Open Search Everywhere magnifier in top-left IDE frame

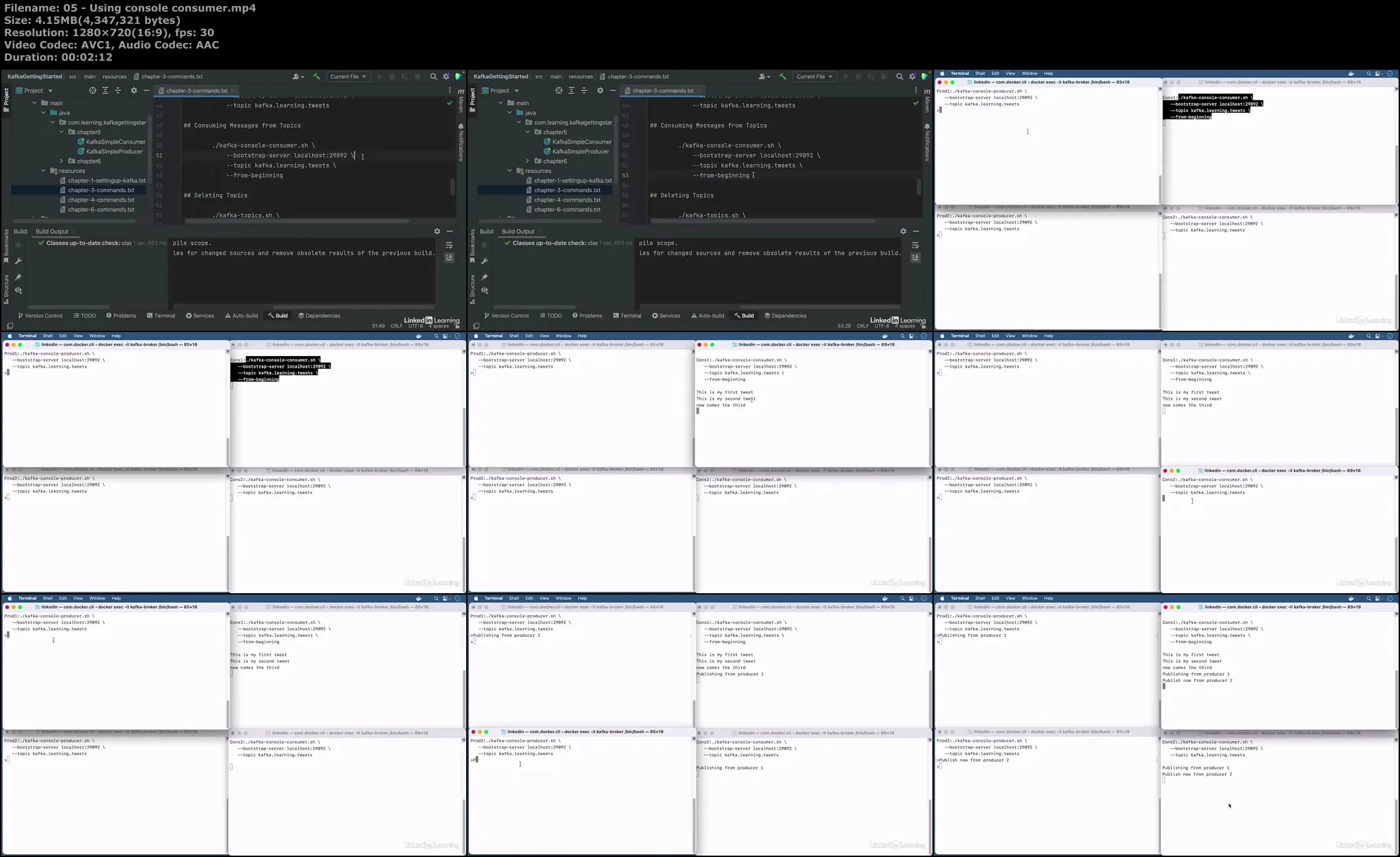click(x=433, y=77)
